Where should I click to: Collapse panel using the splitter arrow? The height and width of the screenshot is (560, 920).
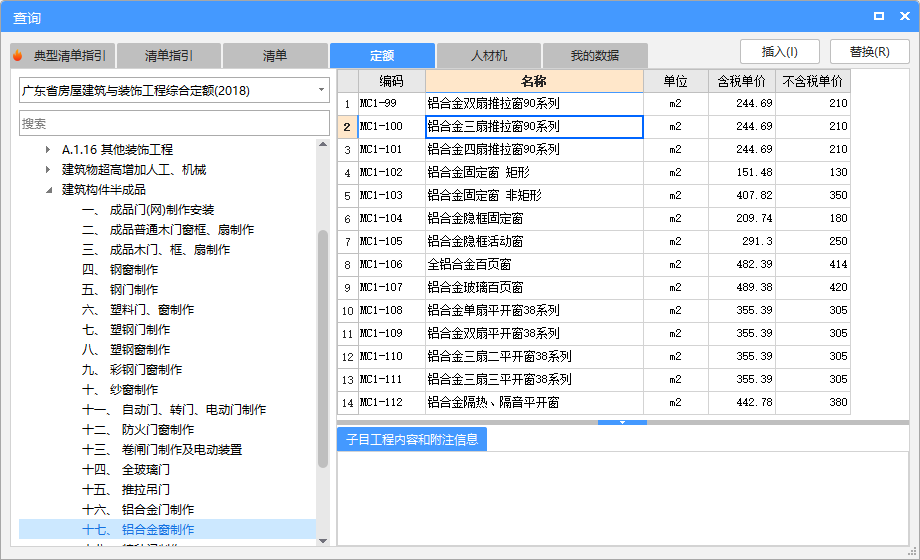pos(622,422)
